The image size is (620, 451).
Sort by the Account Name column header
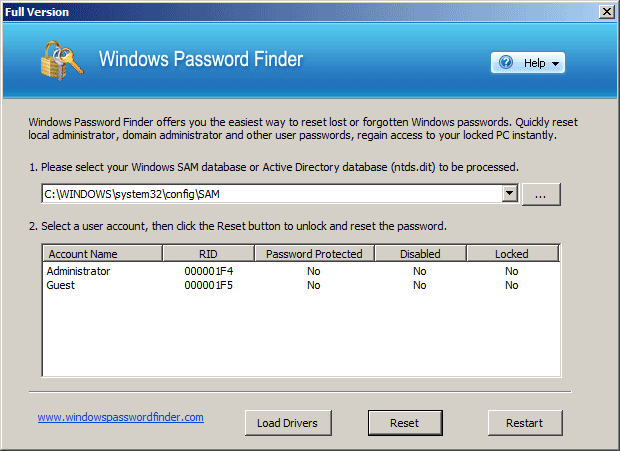[x=102, y=254]
